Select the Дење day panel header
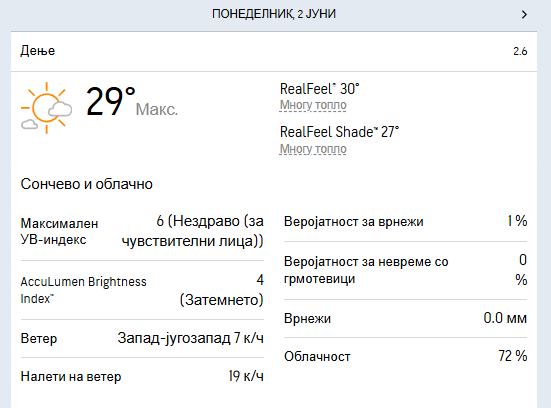 (274, 51)
